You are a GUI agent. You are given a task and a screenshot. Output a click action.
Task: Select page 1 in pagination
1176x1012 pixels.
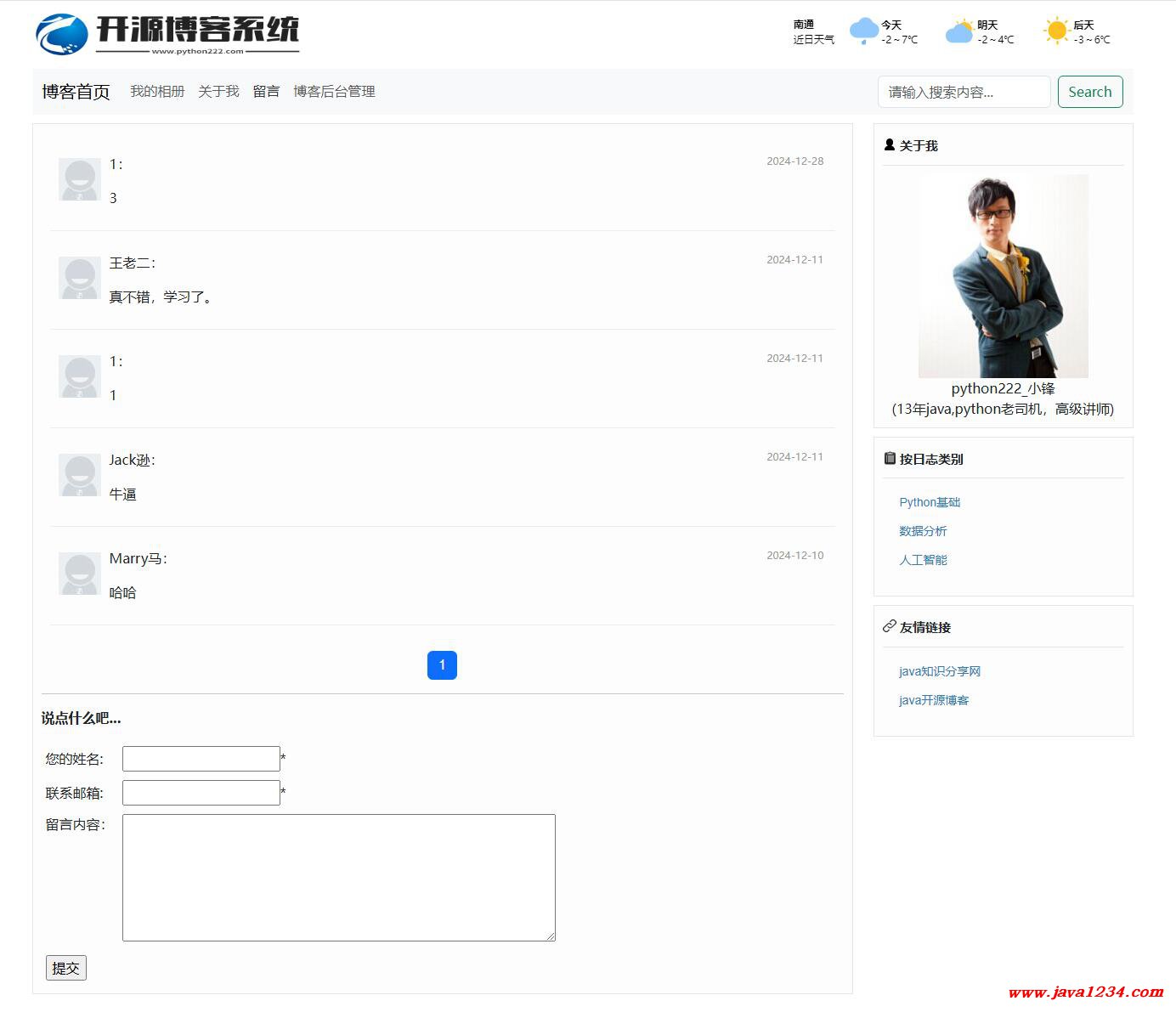(442, 665)
